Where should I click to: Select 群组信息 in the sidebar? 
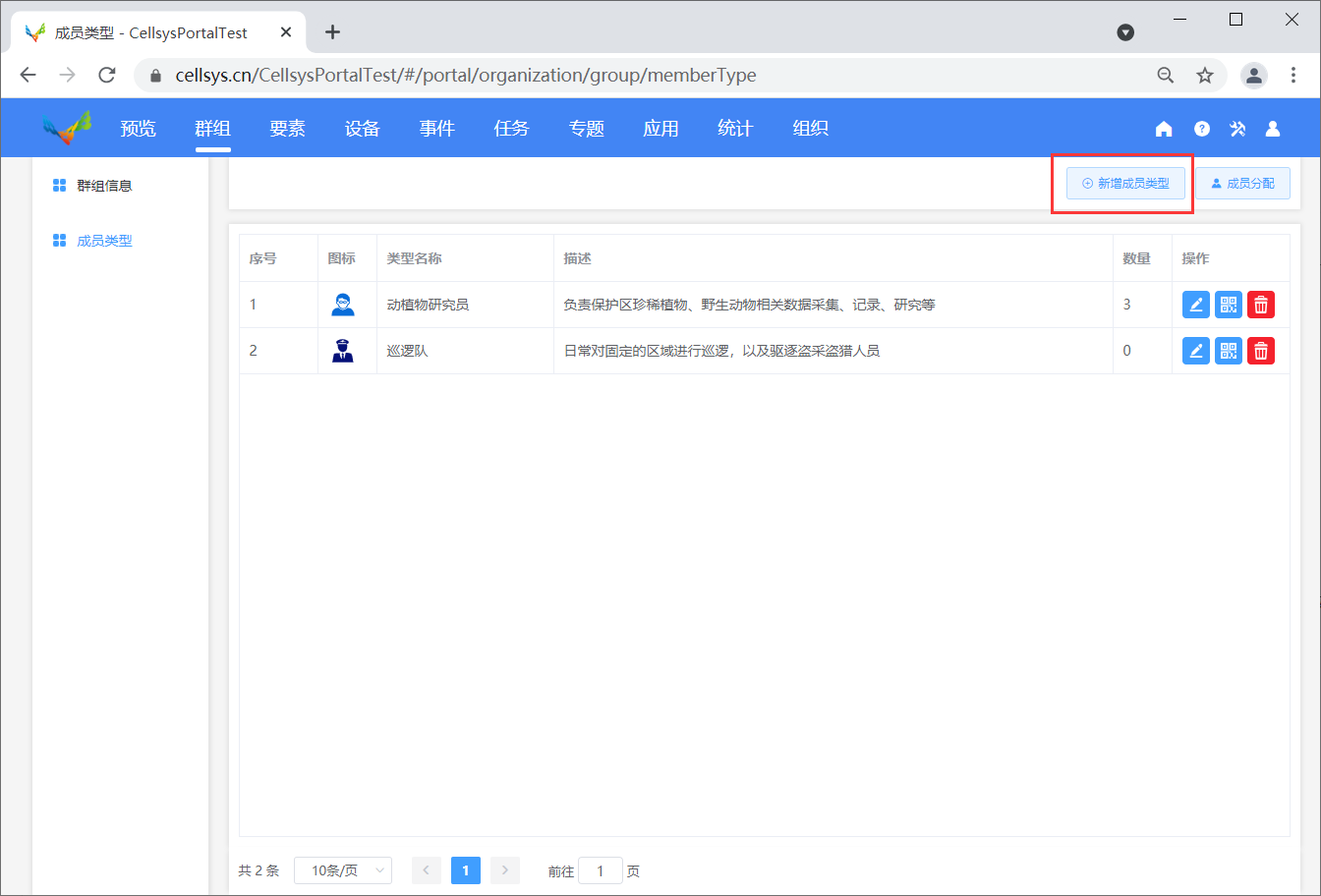104,186
